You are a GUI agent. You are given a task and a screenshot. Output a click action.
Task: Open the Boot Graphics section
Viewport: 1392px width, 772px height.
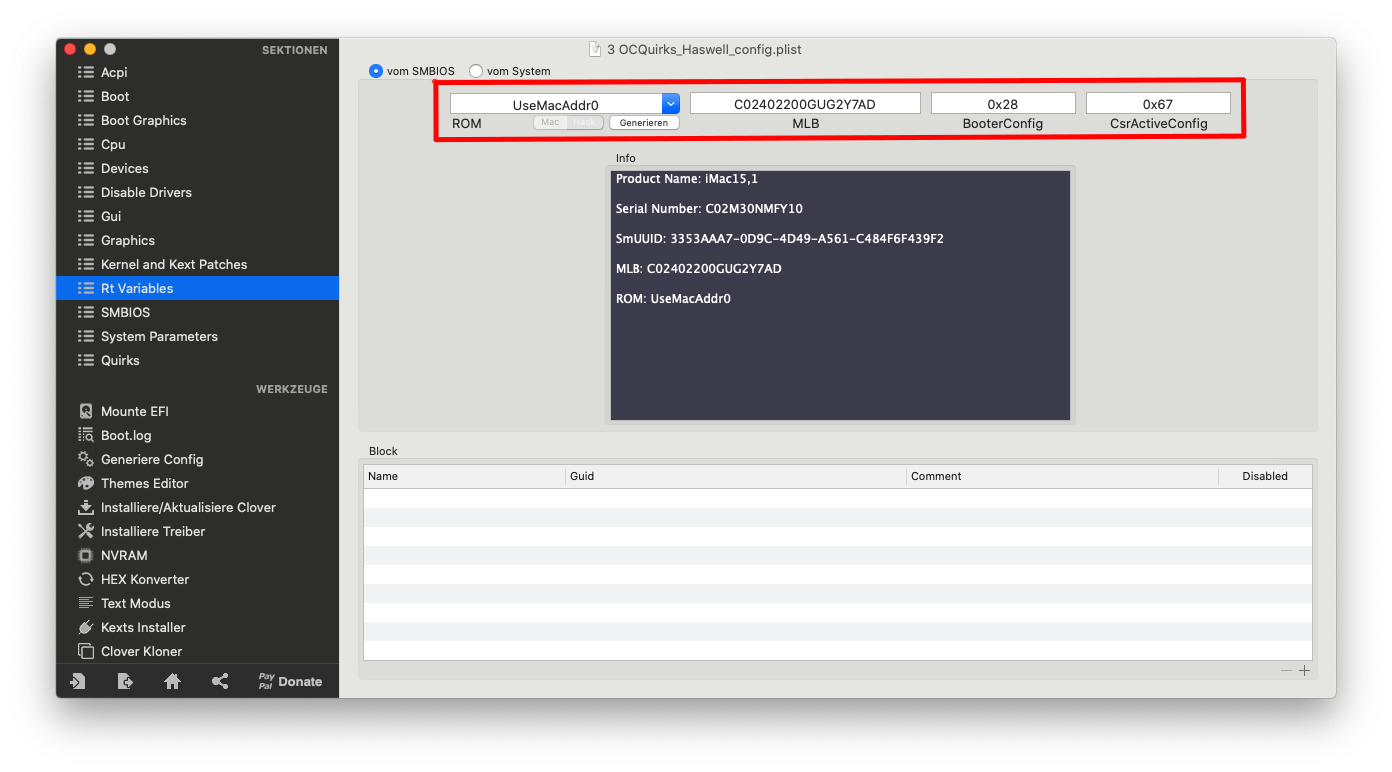coord(197,120)
